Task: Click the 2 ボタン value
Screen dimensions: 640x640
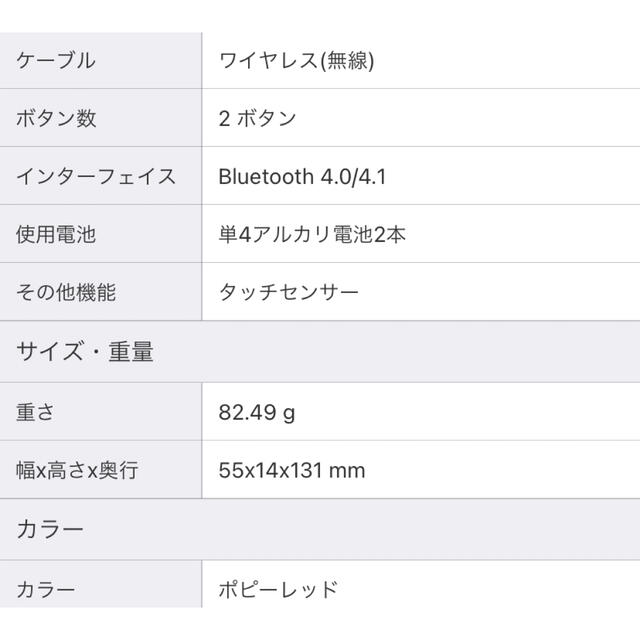Action: coord(257,118)
